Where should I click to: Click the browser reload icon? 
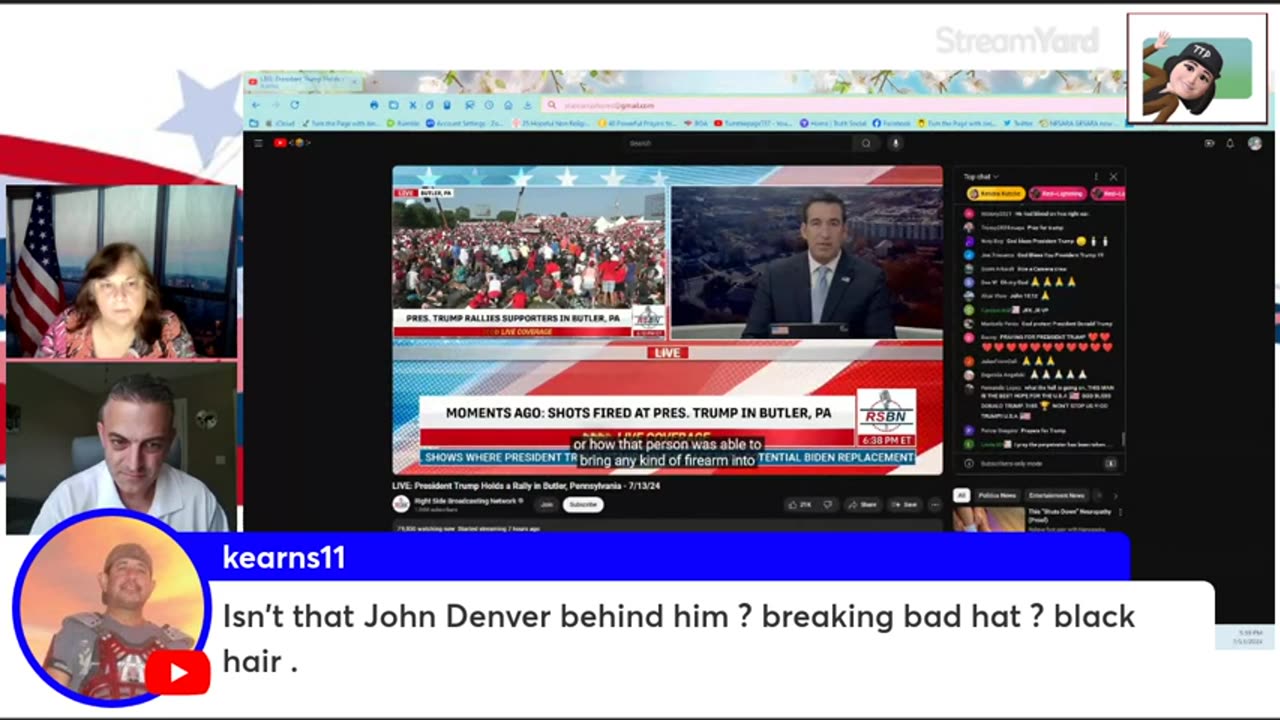(294, 105)
